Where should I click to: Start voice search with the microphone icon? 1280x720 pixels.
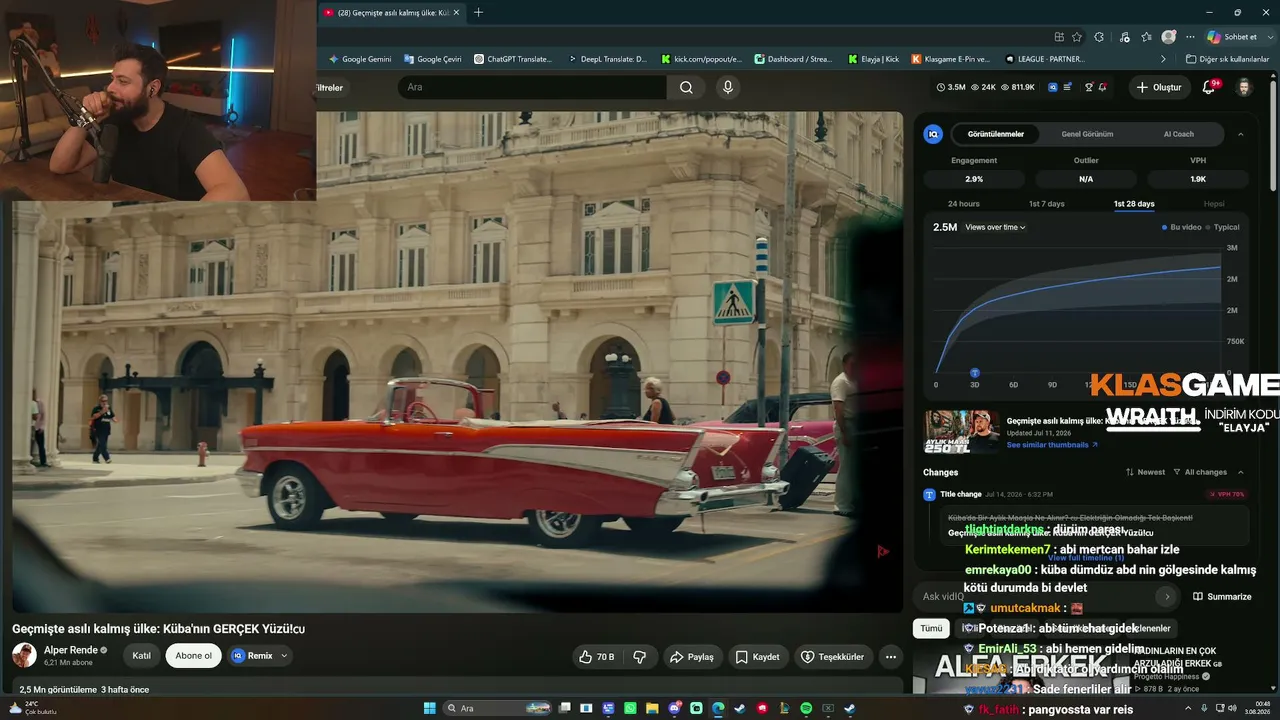click(x=728, y=87)
